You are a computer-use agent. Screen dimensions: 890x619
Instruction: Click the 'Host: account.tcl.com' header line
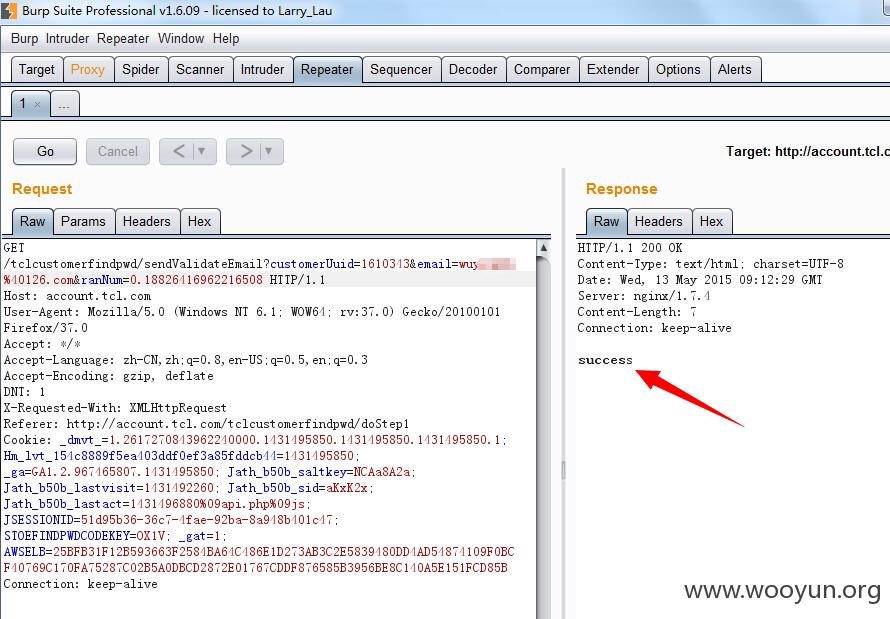coord(77,296)
